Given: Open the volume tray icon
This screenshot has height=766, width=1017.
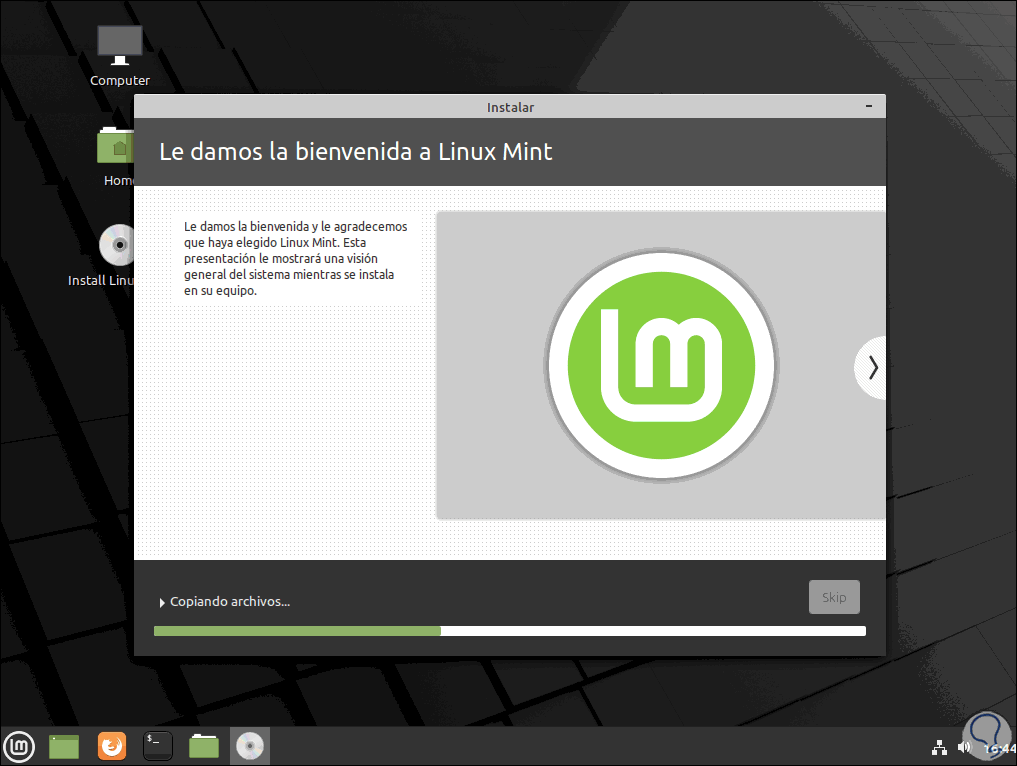Looking at the screenshot, I should [x=964, y=748].
